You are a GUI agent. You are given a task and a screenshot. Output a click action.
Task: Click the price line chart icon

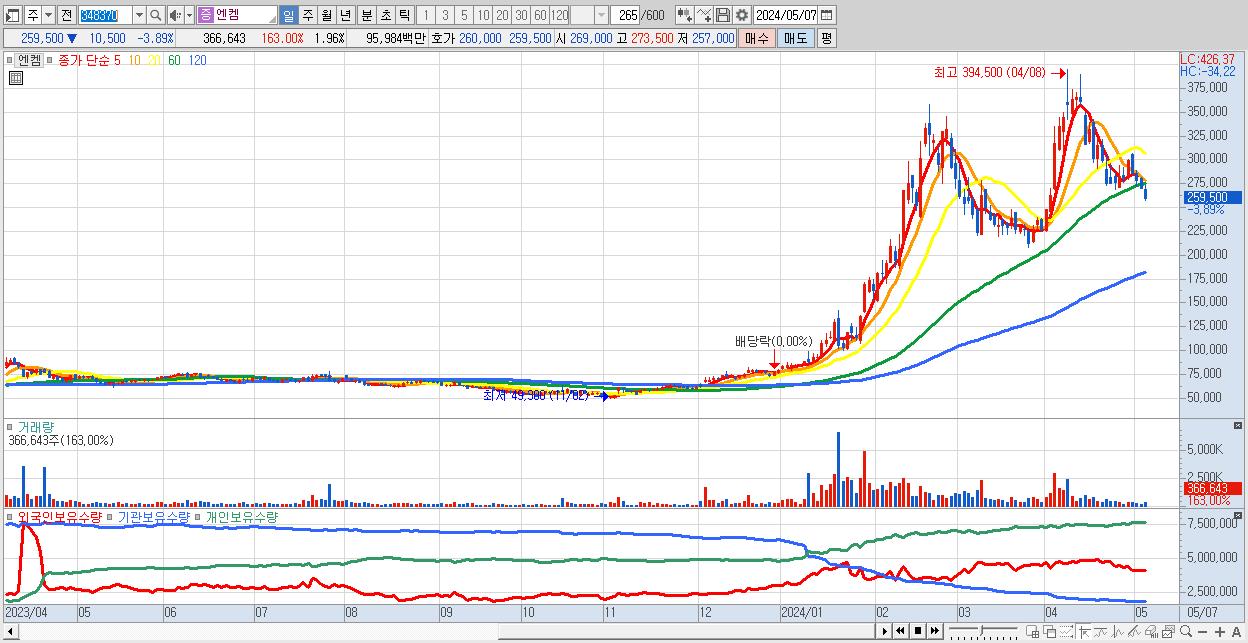click(x=1118, y=632)
